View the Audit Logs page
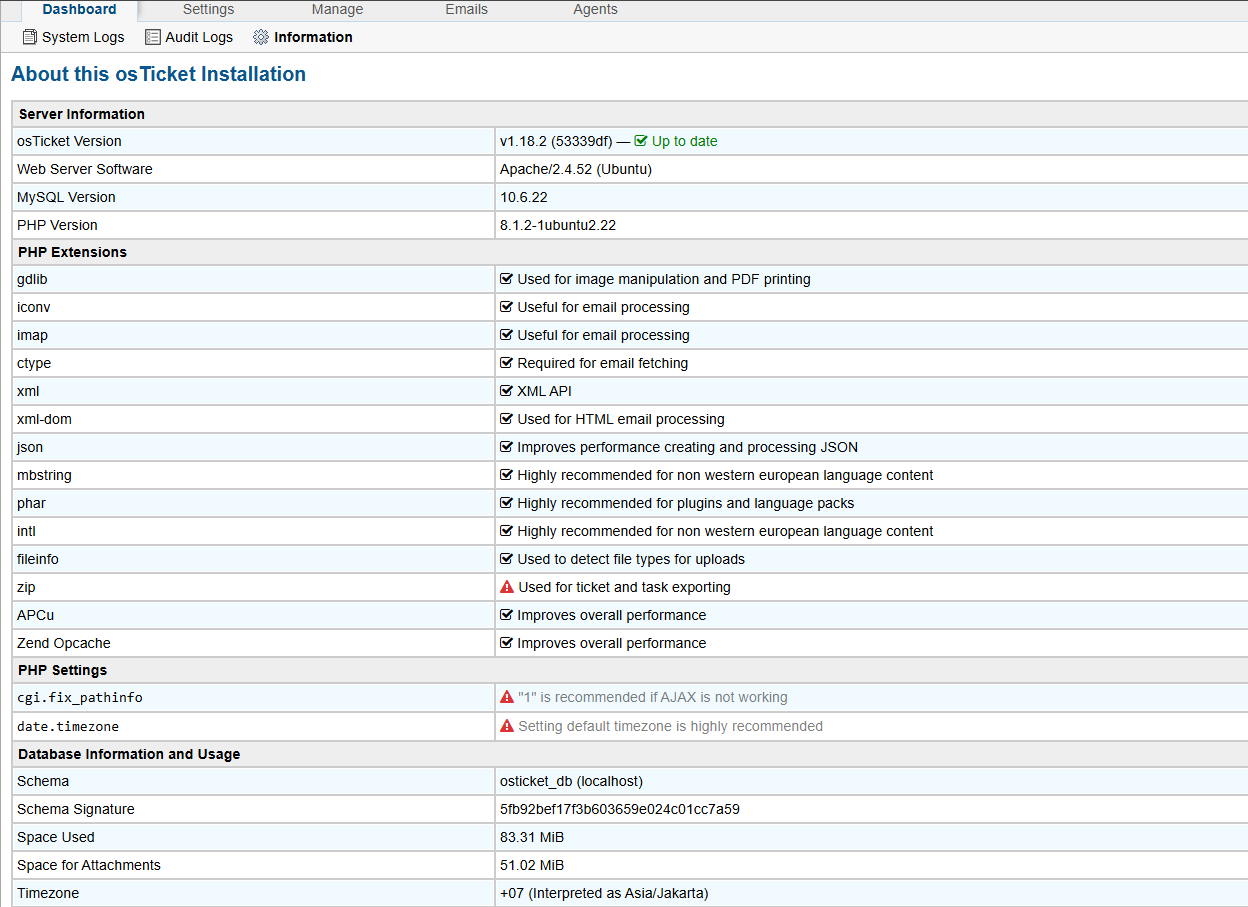Viewport: 1248px width, 907px height. (189, 37)
